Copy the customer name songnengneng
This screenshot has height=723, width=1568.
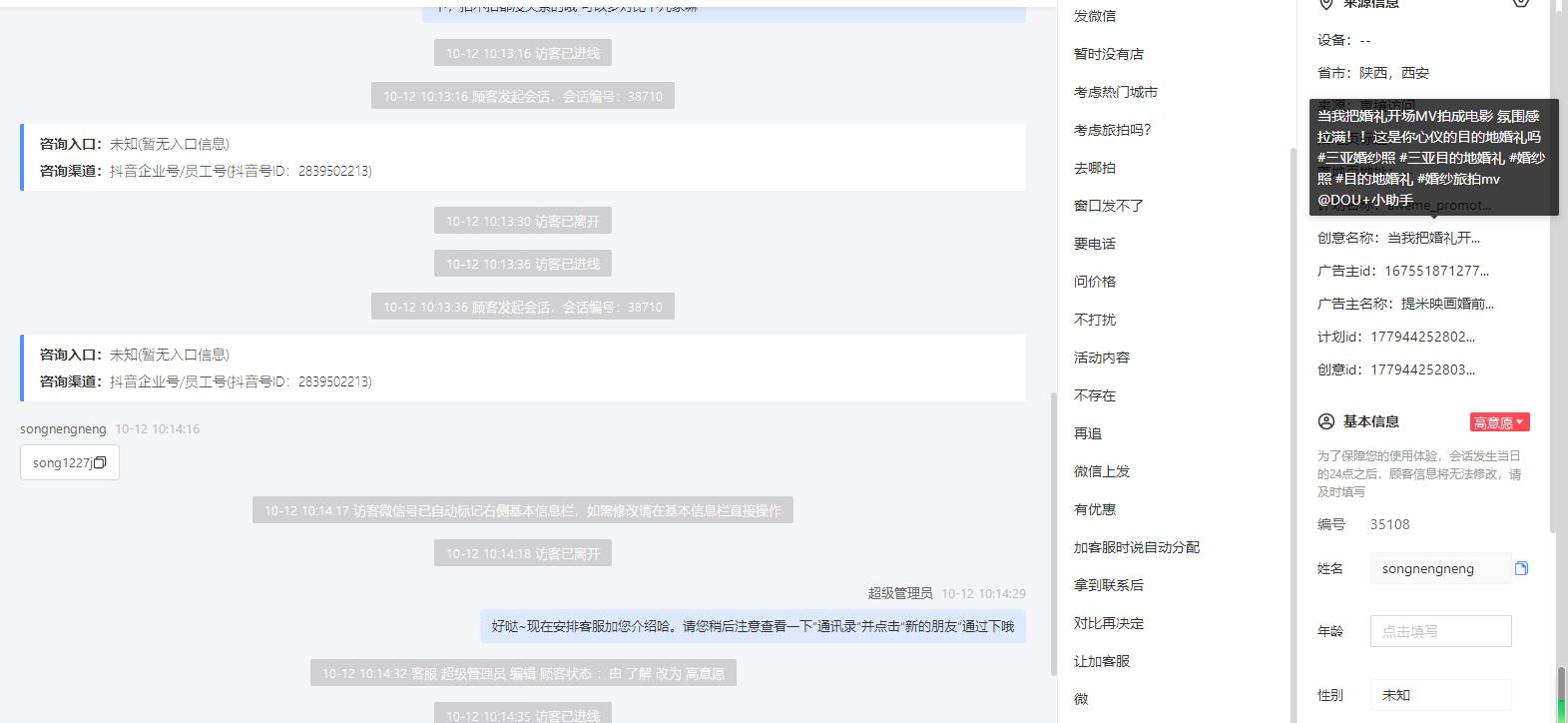[x=1521, y=568]
